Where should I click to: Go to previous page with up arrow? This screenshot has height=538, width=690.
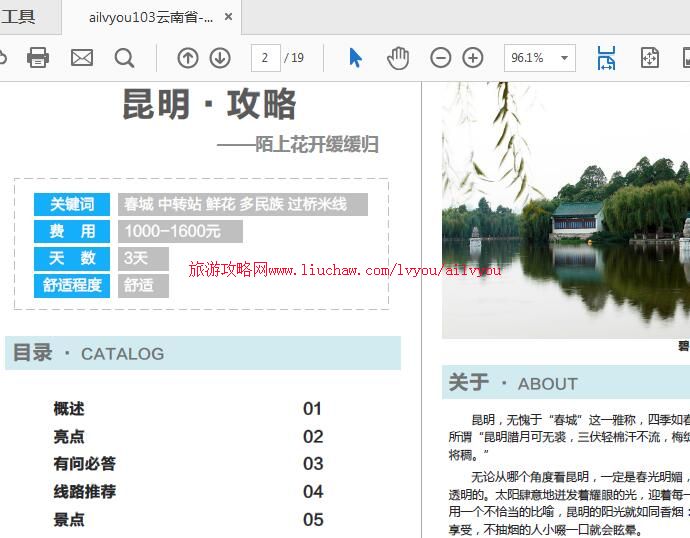[187, 58]
